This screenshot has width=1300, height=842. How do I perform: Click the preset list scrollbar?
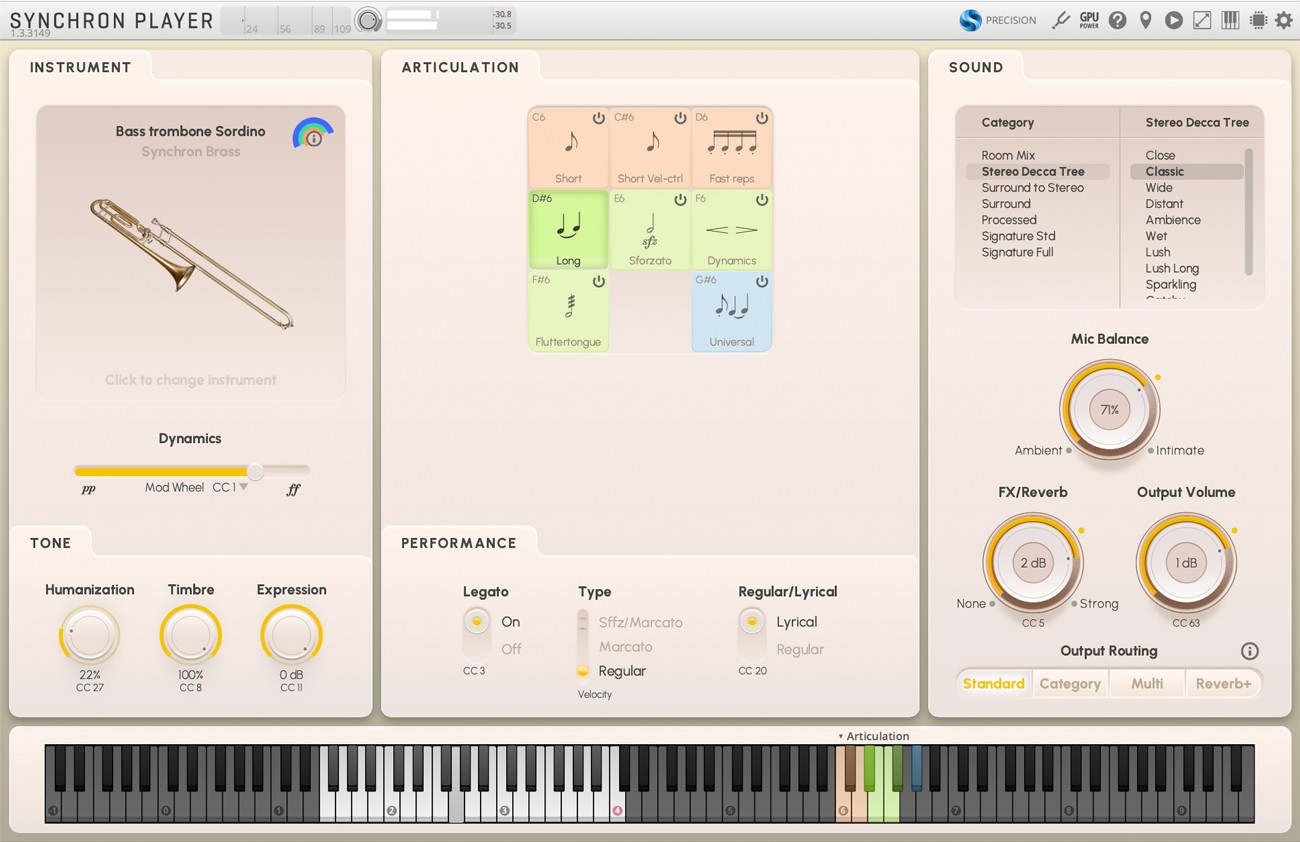pyautogui.click(x=1248, y=211)
